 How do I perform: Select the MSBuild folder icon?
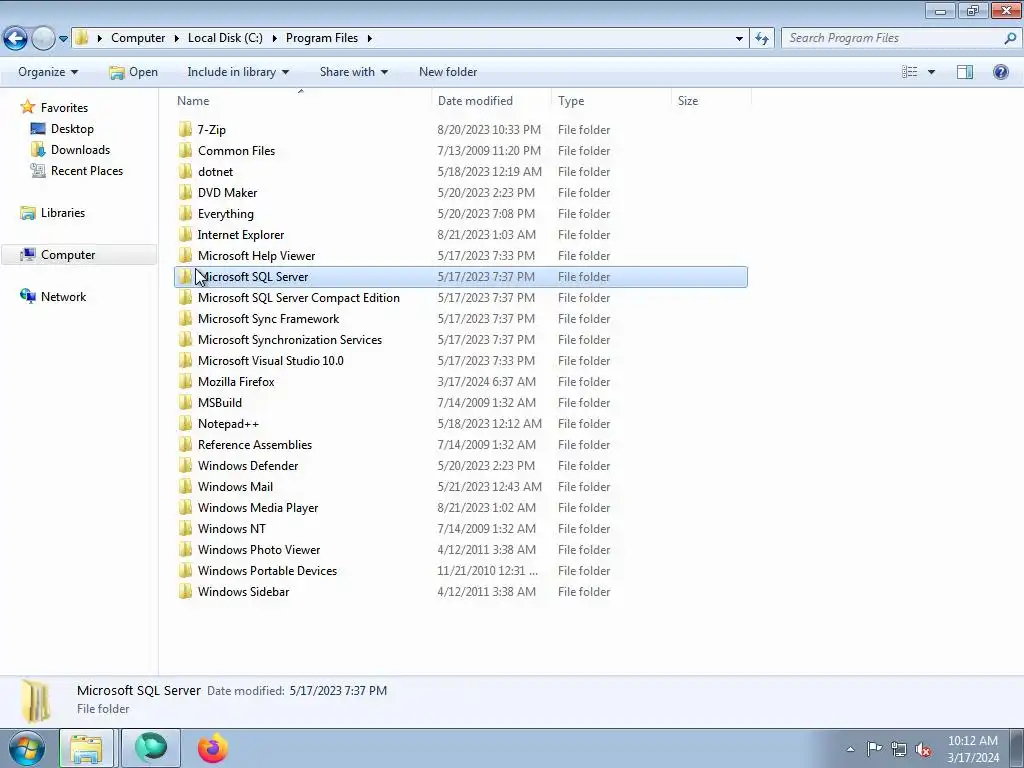pyautogui.click(x=185, y=402)
